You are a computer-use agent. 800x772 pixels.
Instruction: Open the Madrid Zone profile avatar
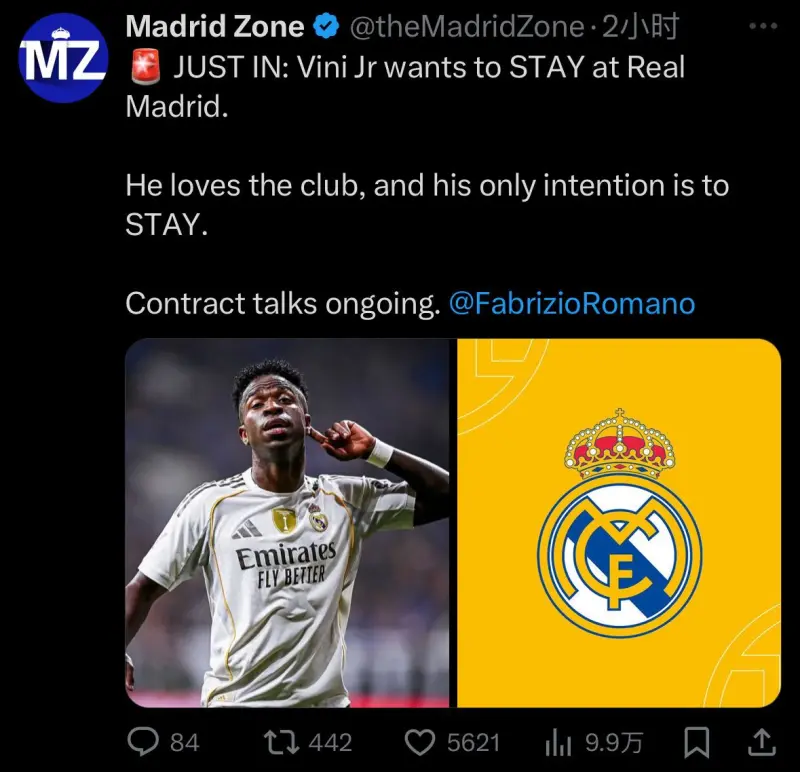(x=63, y=58)
